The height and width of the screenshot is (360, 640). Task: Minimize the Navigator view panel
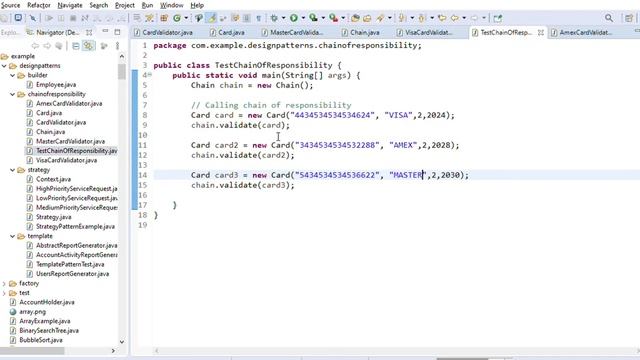tap(105, 31)
